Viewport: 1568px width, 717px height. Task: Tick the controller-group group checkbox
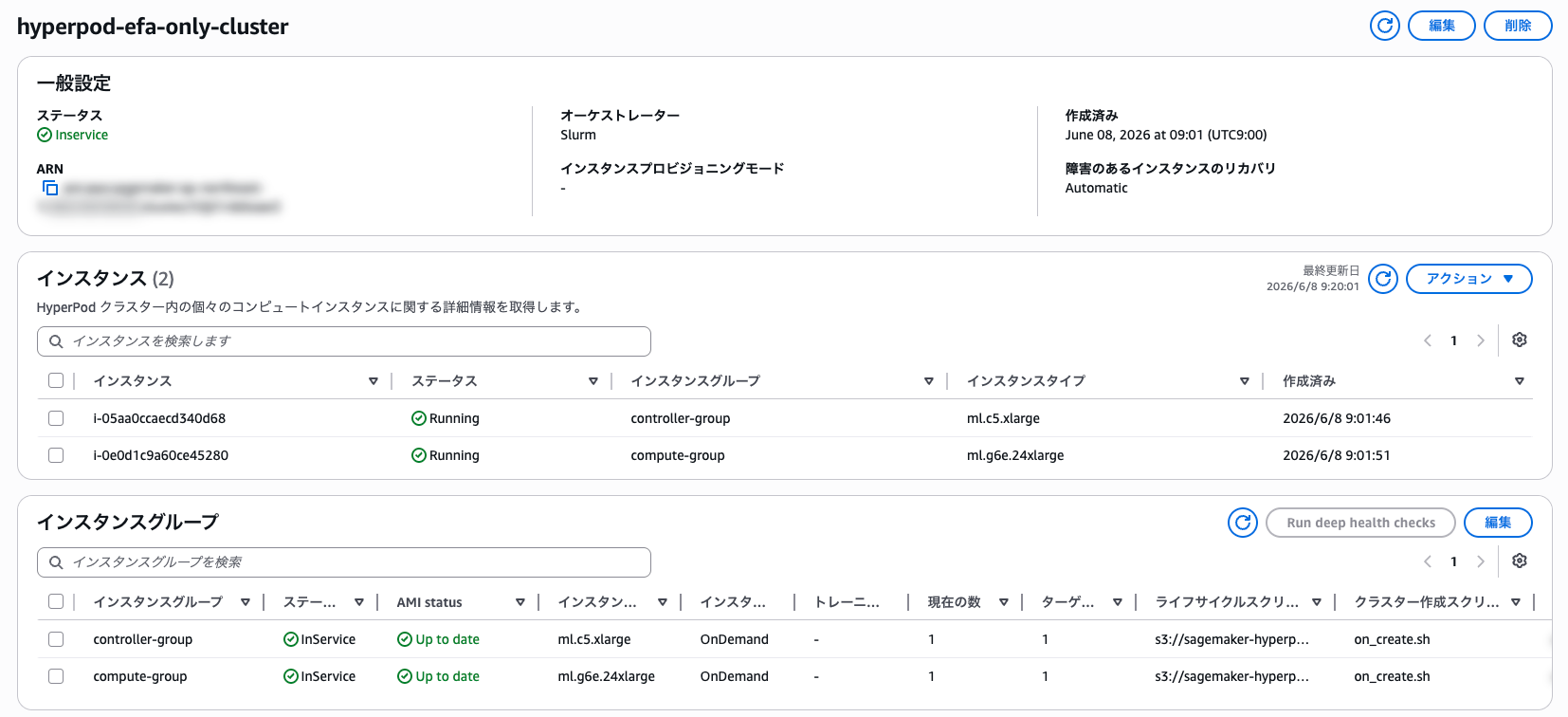pyautogui.click(x=56, y=639)
